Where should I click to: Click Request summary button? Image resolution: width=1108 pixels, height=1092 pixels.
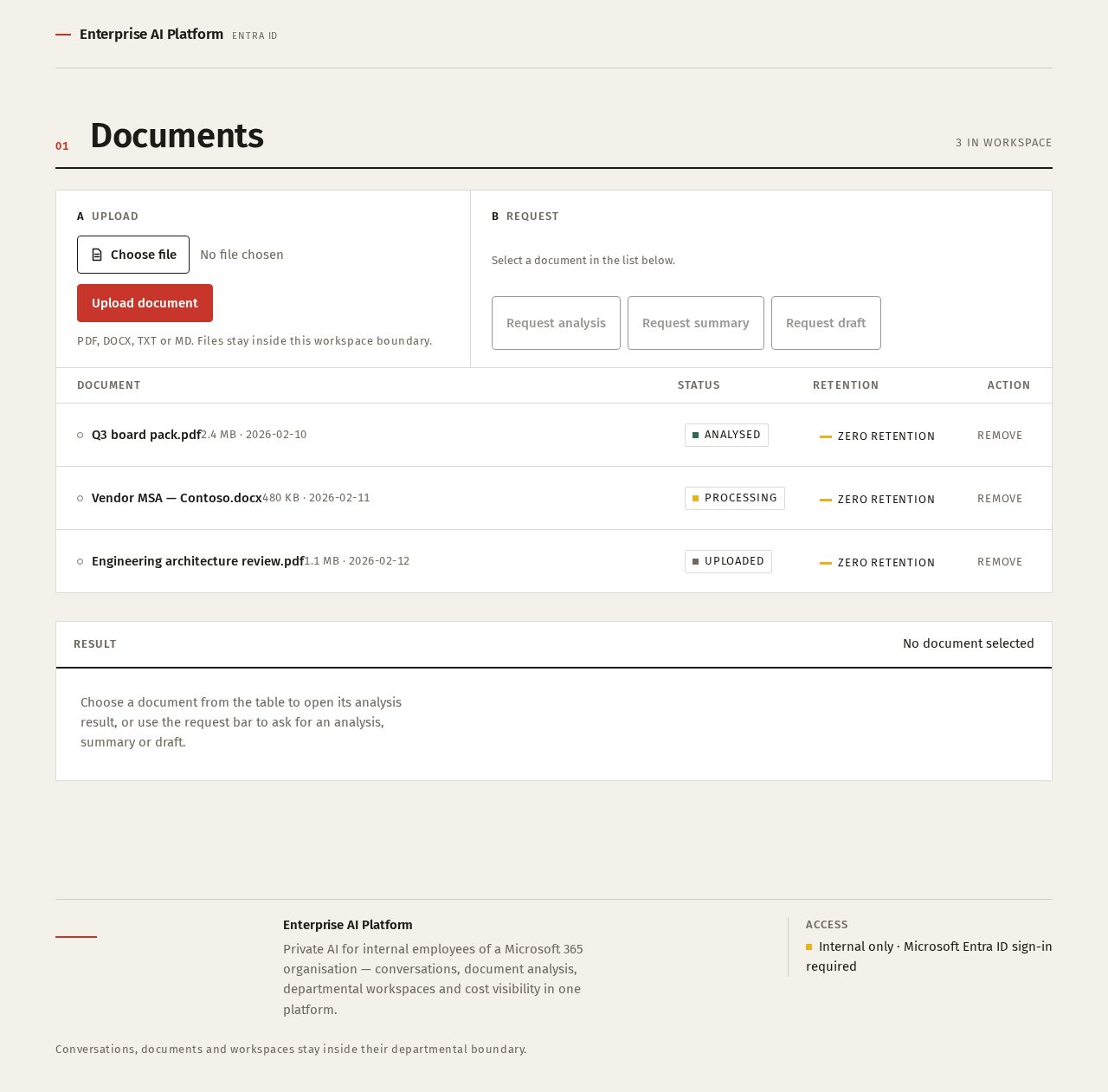[696, 323]
